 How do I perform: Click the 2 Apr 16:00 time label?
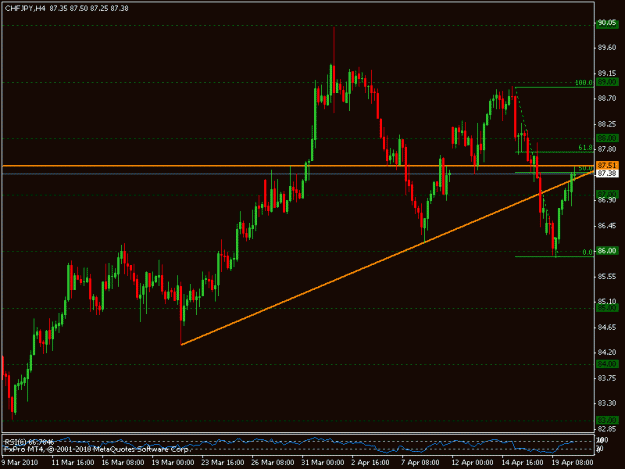[370, 462]
